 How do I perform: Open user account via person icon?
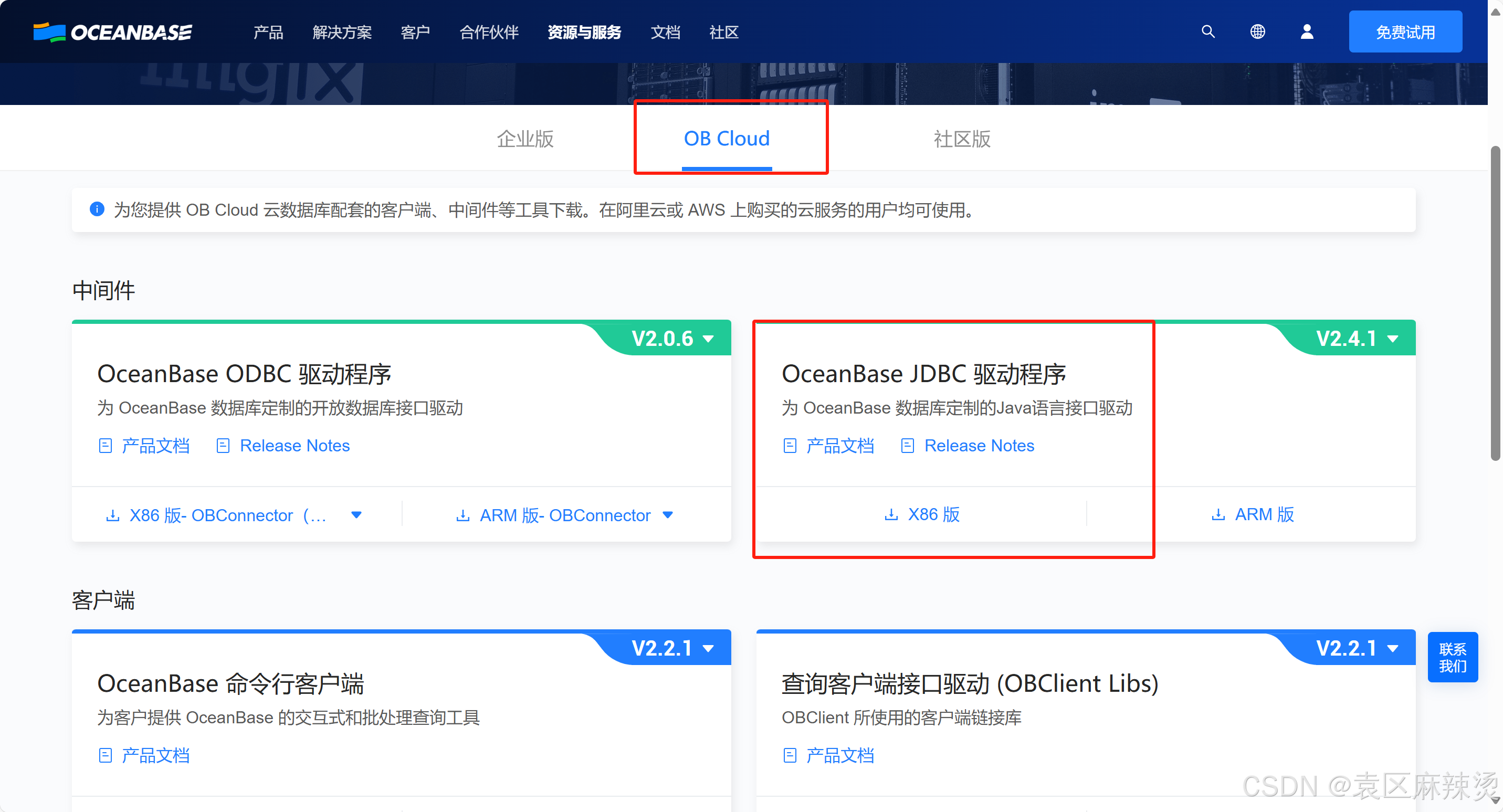click(1307, 31)
